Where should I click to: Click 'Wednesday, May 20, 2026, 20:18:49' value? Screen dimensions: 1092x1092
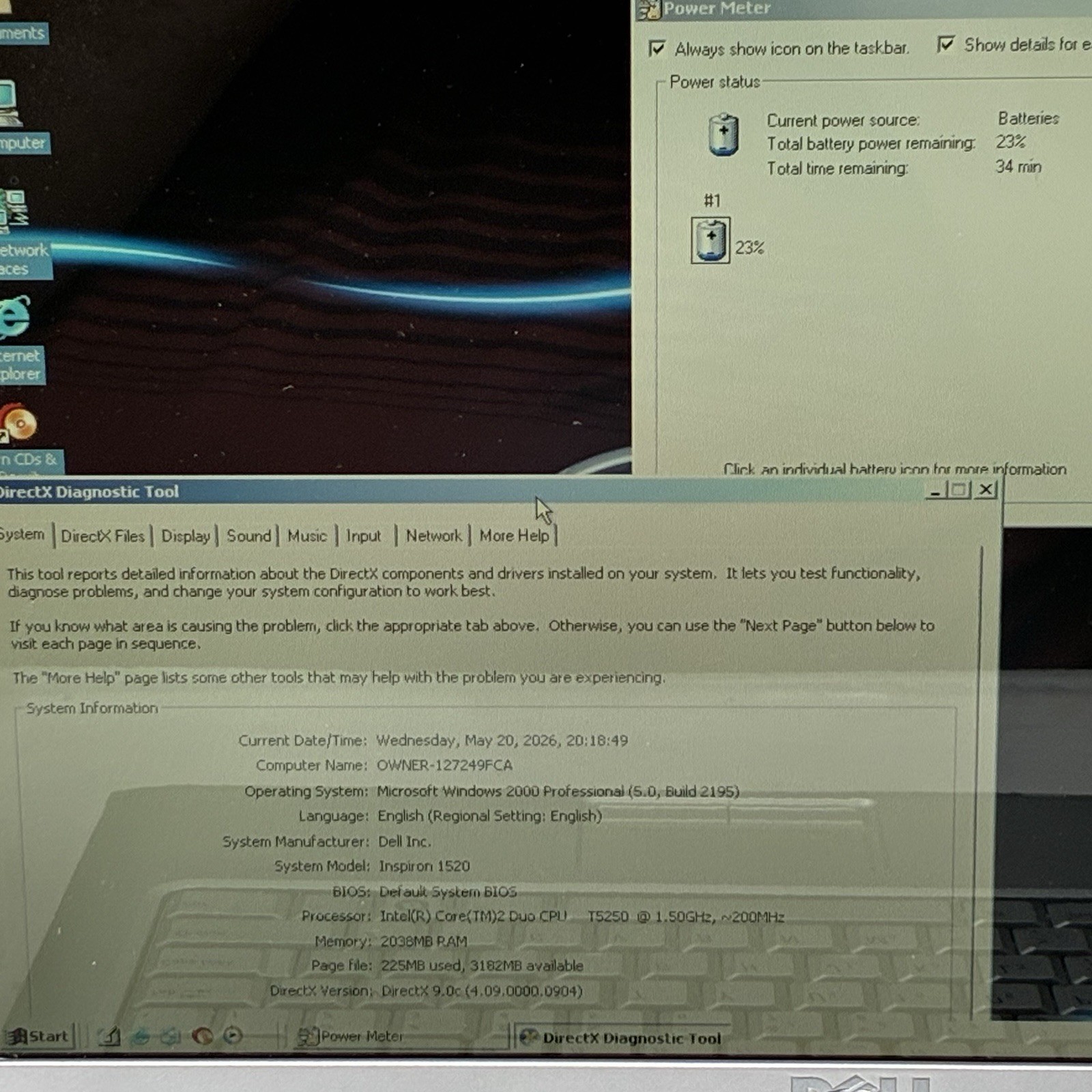(502, 741)
